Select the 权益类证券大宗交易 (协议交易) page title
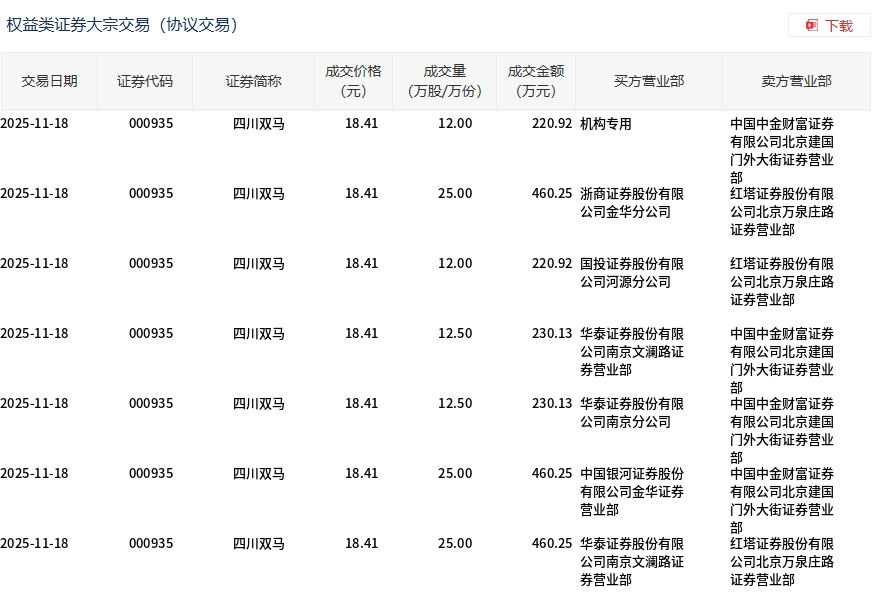This screenshot has width=872, height=602. [122, 25]
